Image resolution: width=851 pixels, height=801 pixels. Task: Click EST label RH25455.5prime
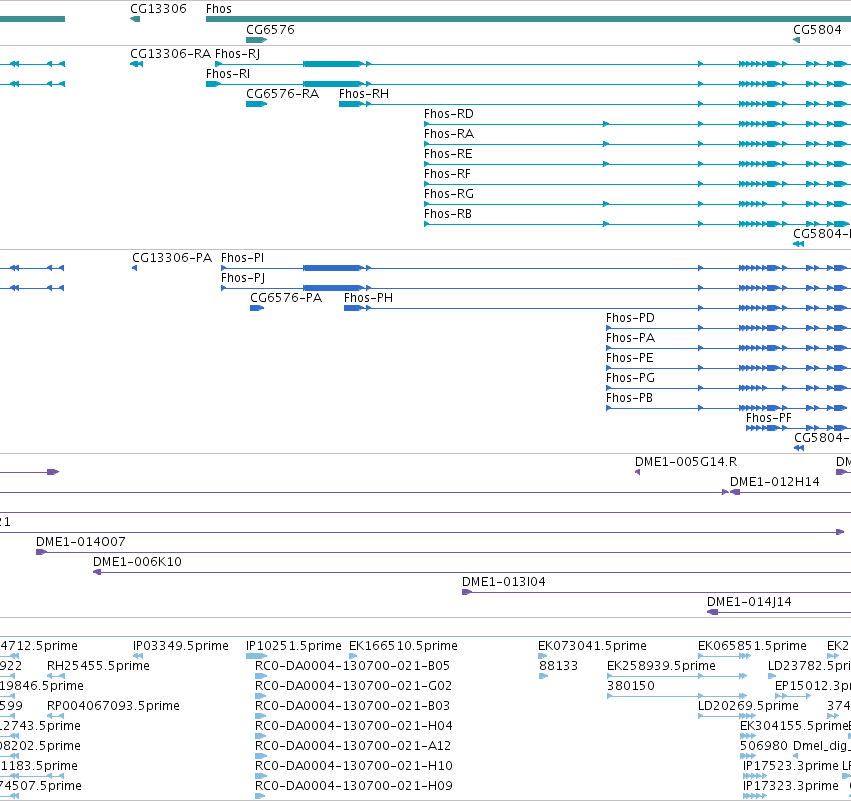click(x=98, y=666)
